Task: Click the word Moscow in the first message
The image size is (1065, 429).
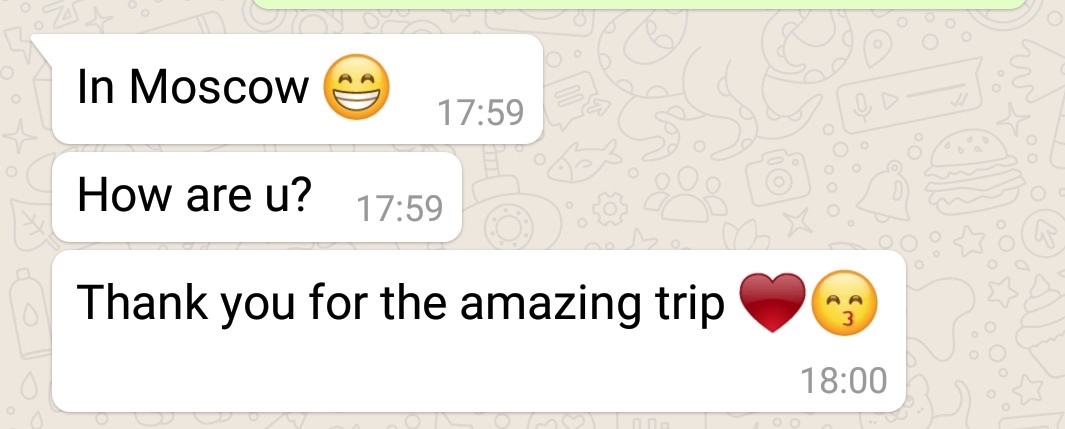Action: point(219,87)
